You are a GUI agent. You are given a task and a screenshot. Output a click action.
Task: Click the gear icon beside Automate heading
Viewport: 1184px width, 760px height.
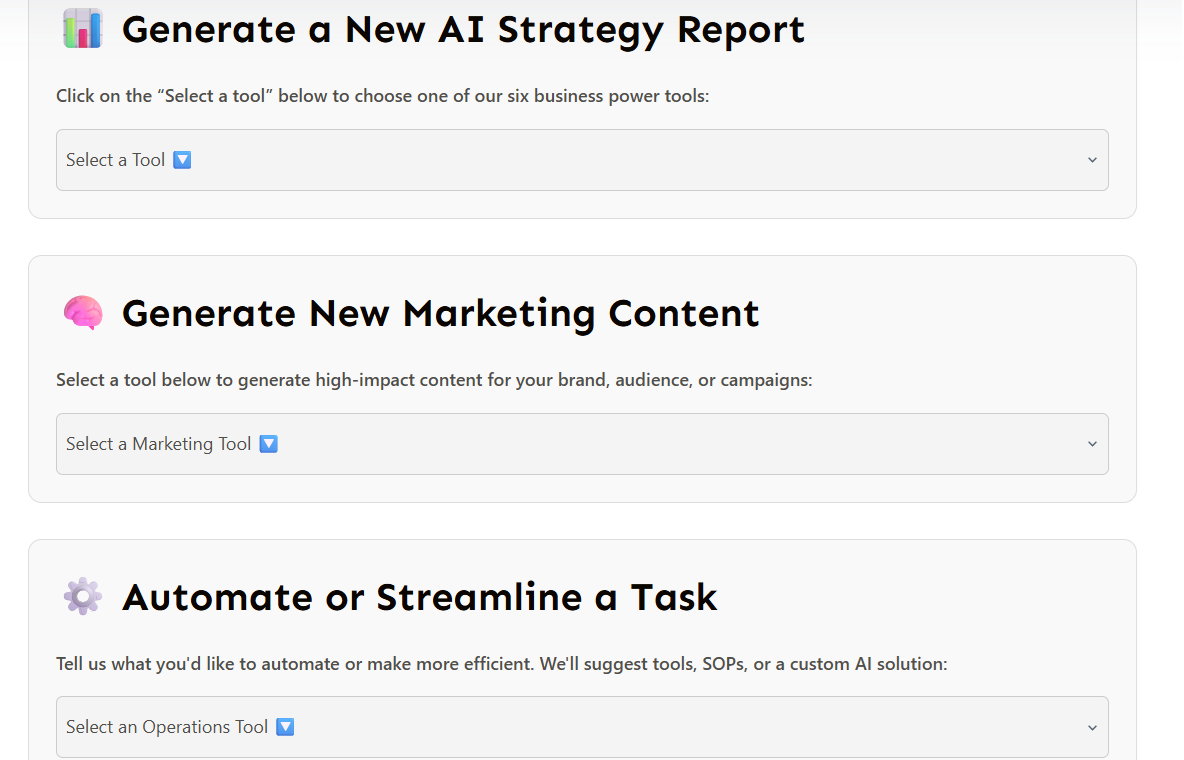pos(83,597)
